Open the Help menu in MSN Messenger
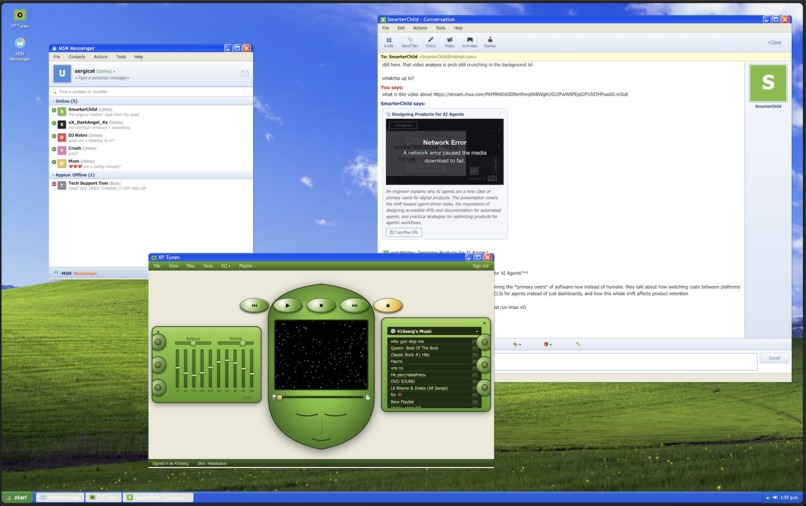806x506 pixels. point(139,57)
